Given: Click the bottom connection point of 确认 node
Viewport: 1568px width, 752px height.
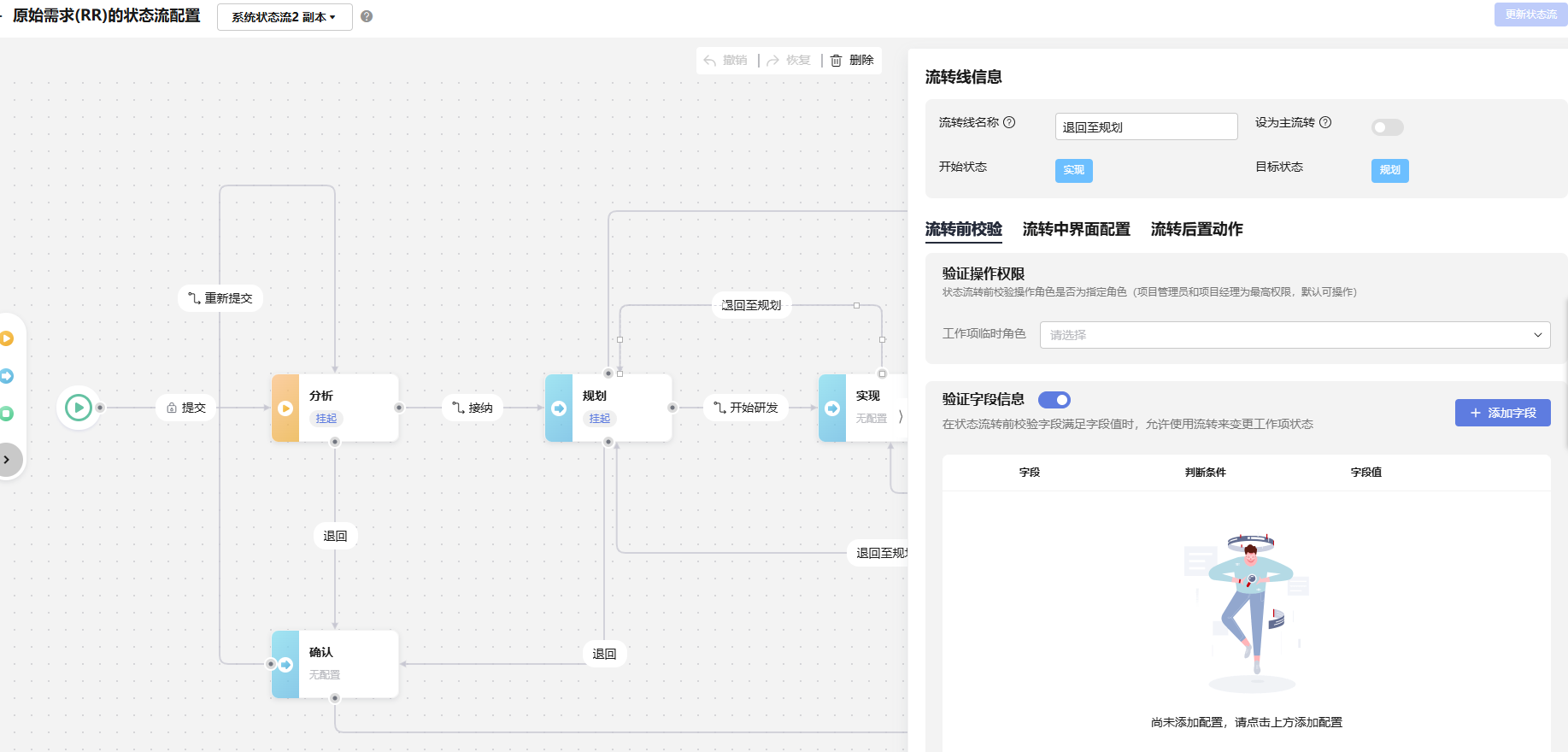Looking at the screenshot, I should point(335,698).
